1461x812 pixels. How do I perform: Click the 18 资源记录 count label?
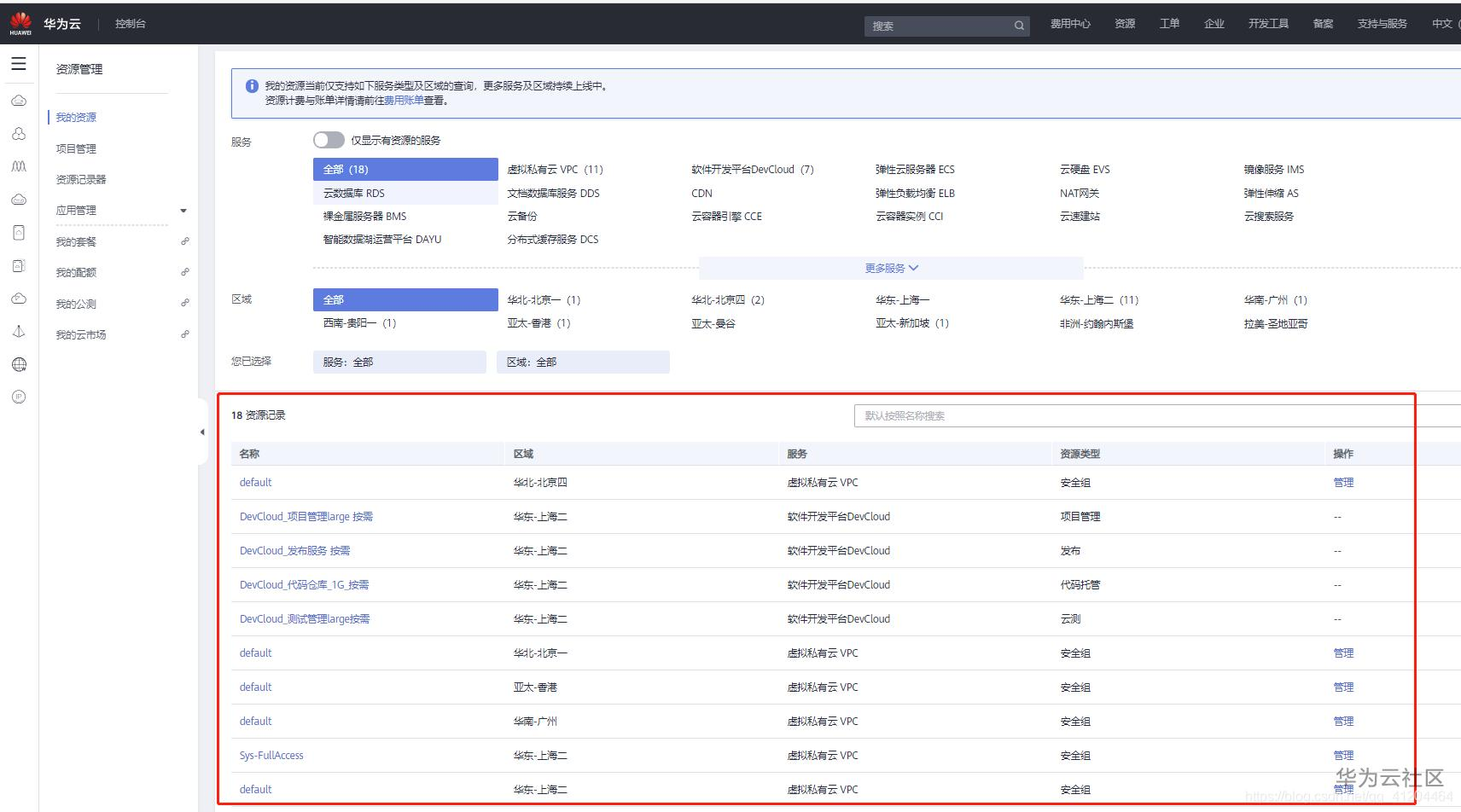(x=259, y=415)
